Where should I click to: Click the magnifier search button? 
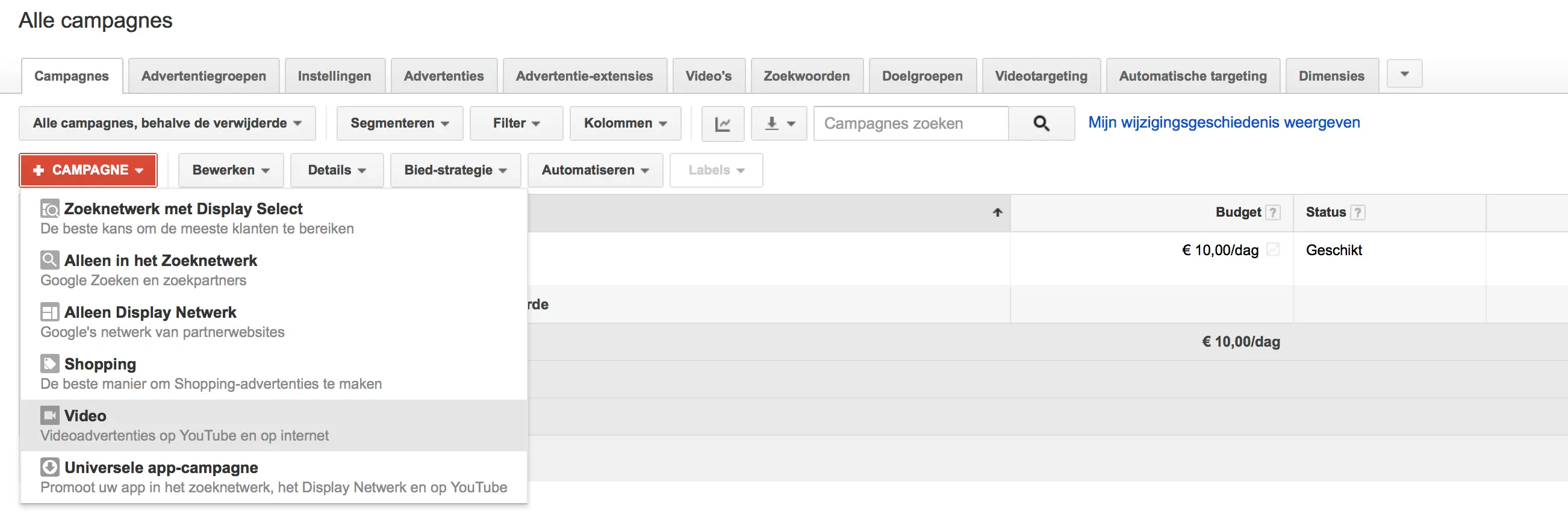coord(1041,123)
